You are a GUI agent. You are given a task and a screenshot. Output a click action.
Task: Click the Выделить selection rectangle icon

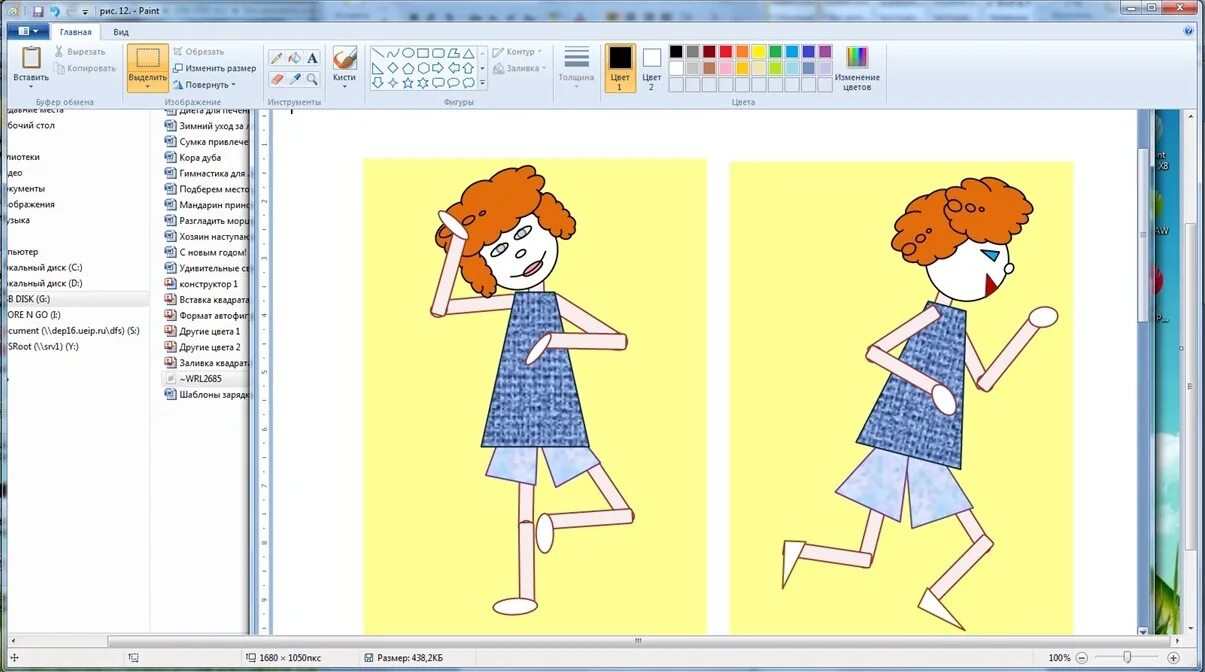[x=148, y=58]
